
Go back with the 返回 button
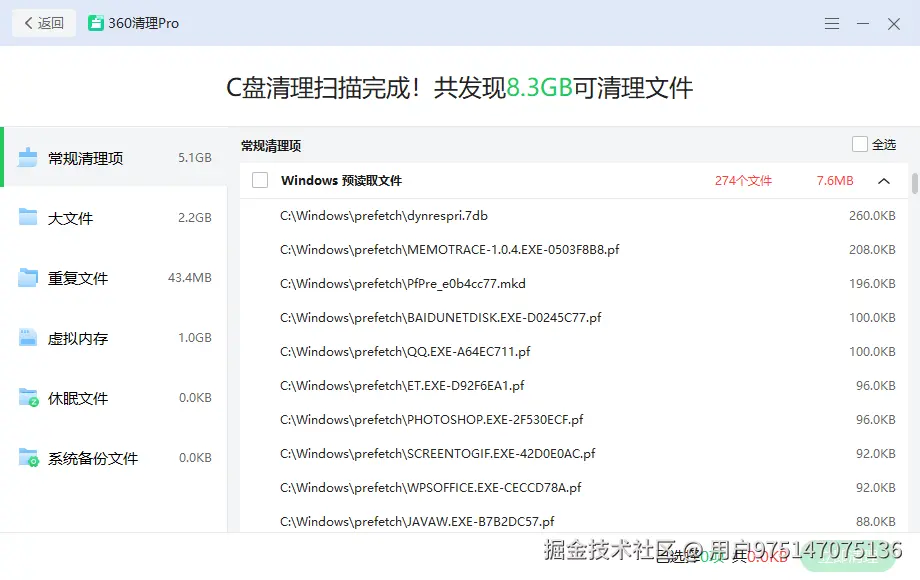tap(44, 23)
